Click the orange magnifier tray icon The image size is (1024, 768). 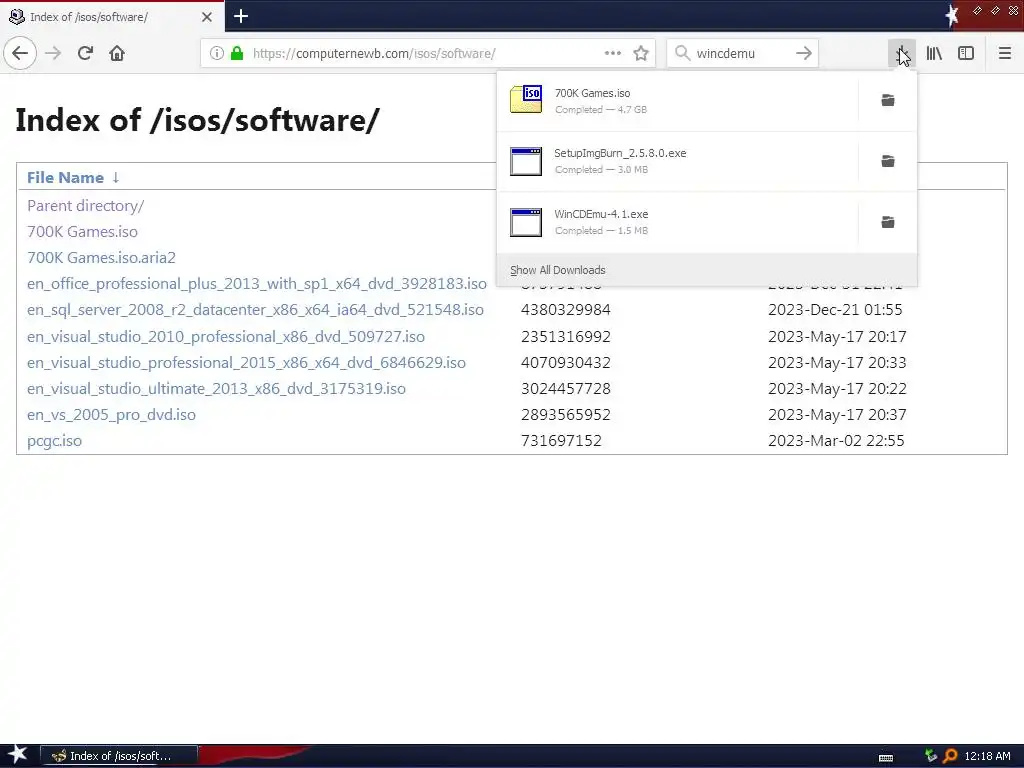pos(950,756)
